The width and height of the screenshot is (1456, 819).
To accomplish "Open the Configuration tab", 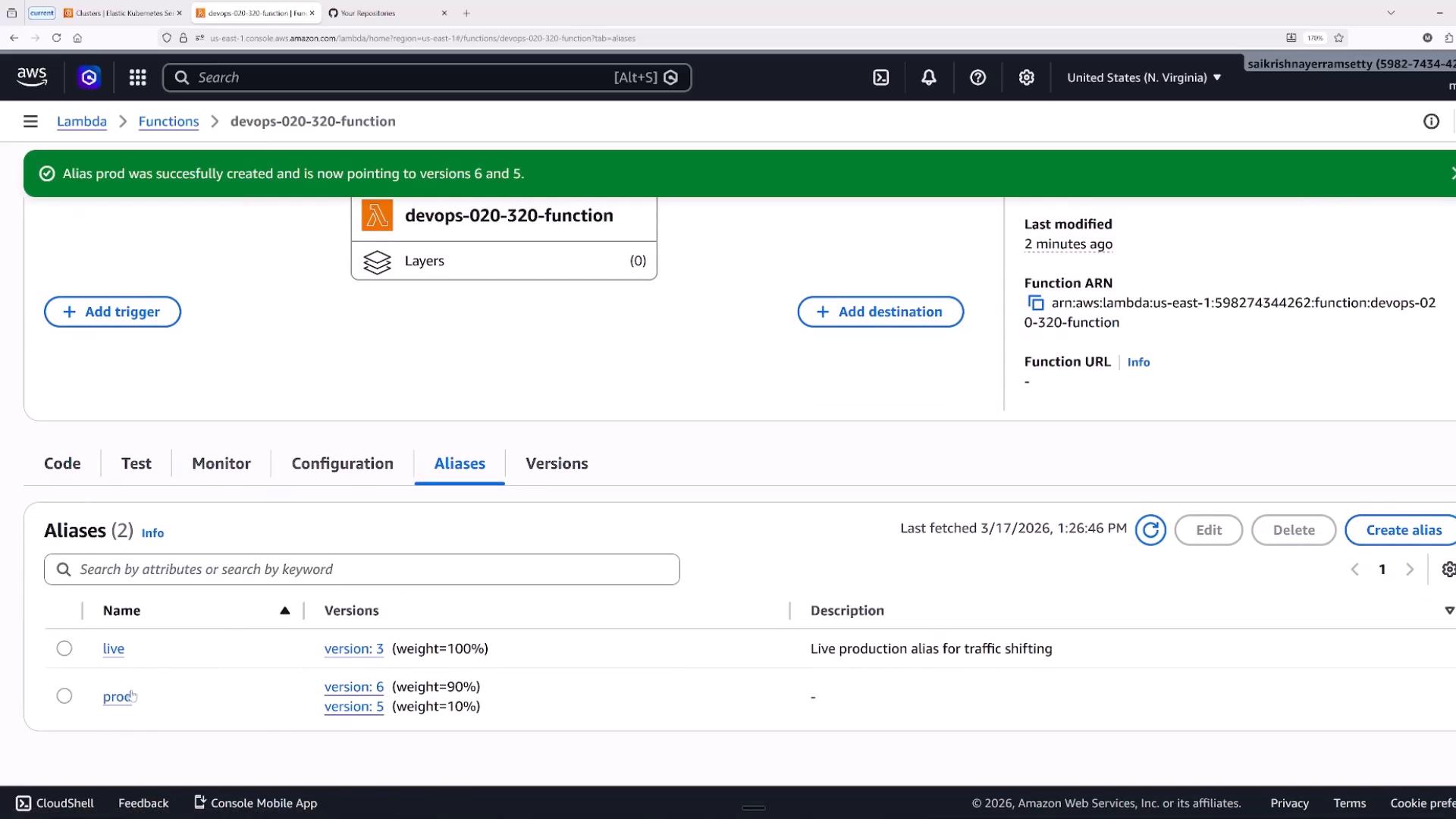I will click(343, 463).
